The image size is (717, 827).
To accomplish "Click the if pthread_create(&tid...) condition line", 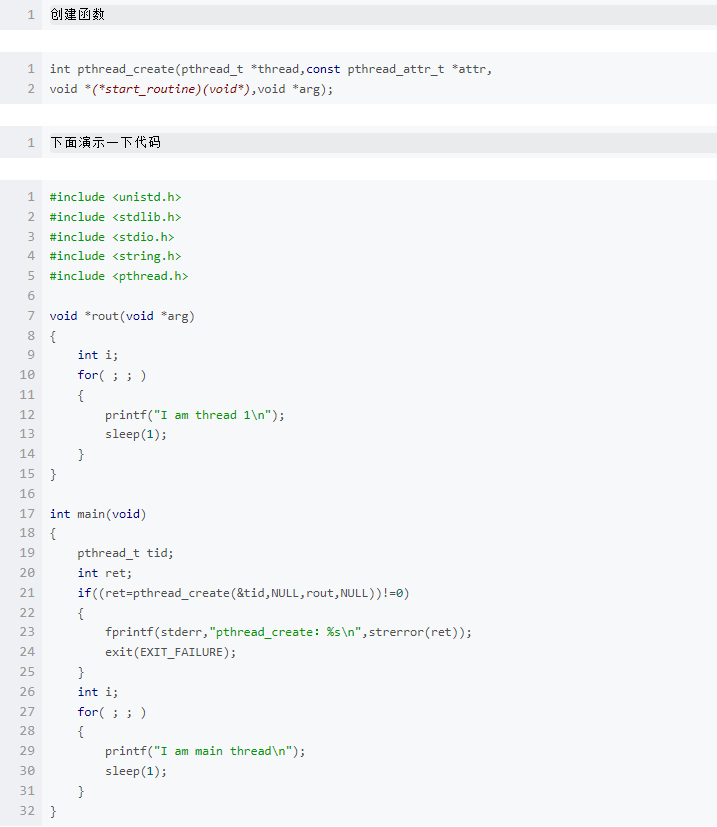I will click(x=243, y=593).
